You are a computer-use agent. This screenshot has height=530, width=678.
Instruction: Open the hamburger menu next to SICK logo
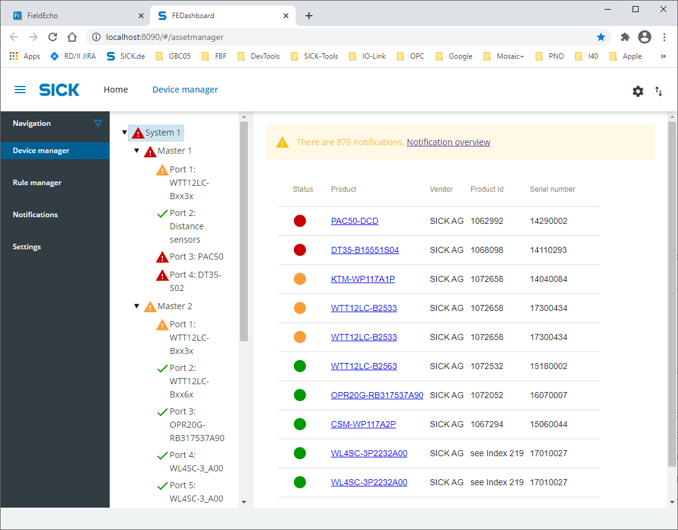20,90
